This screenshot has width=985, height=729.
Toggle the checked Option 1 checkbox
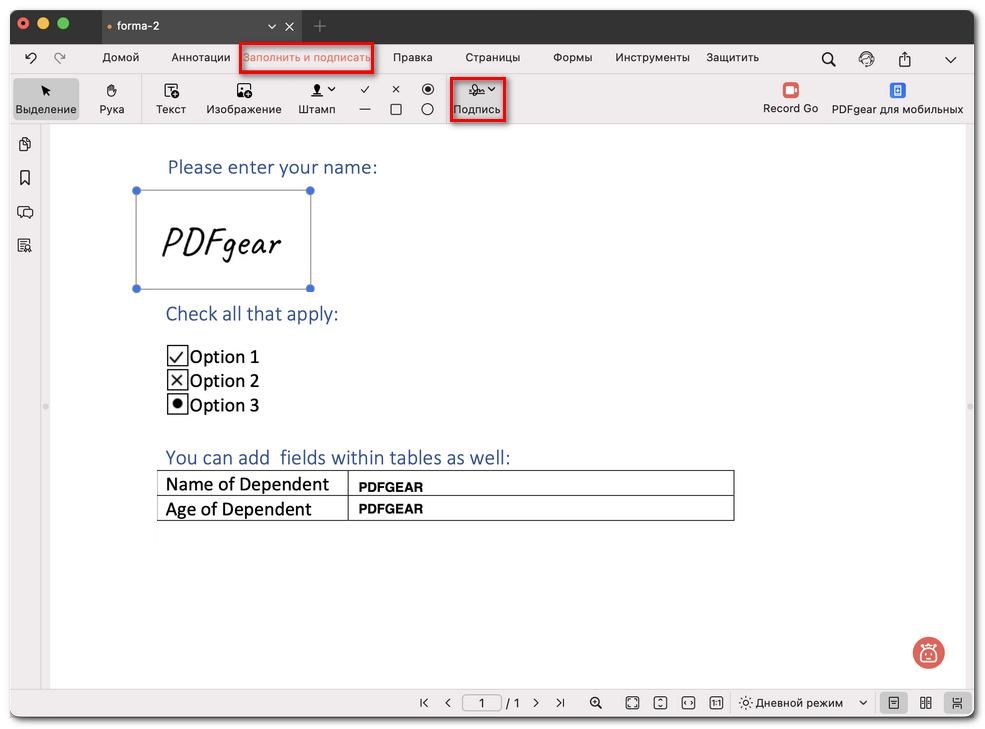(176, 356)
